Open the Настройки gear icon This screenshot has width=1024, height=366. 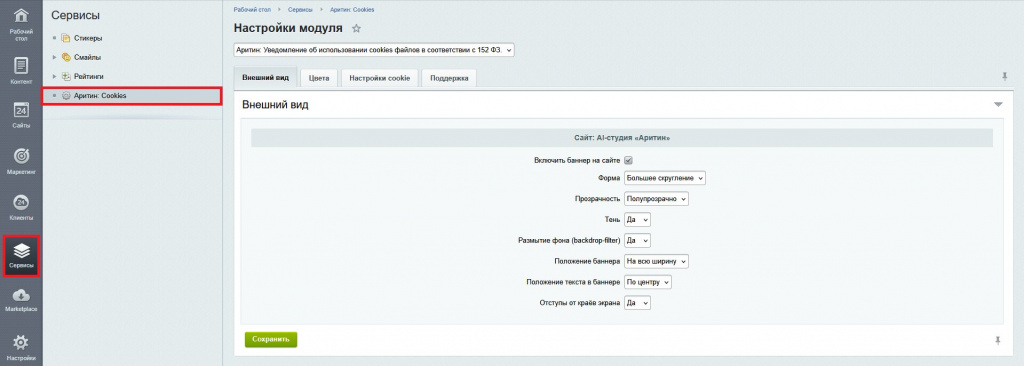point(21,342)
